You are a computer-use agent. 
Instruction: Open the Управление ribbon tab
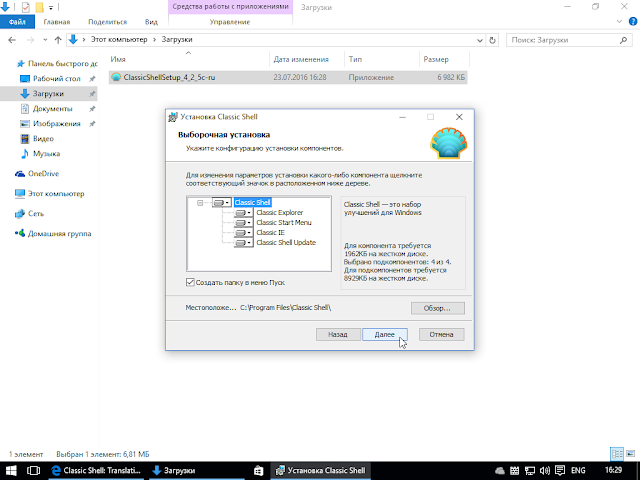230,22
